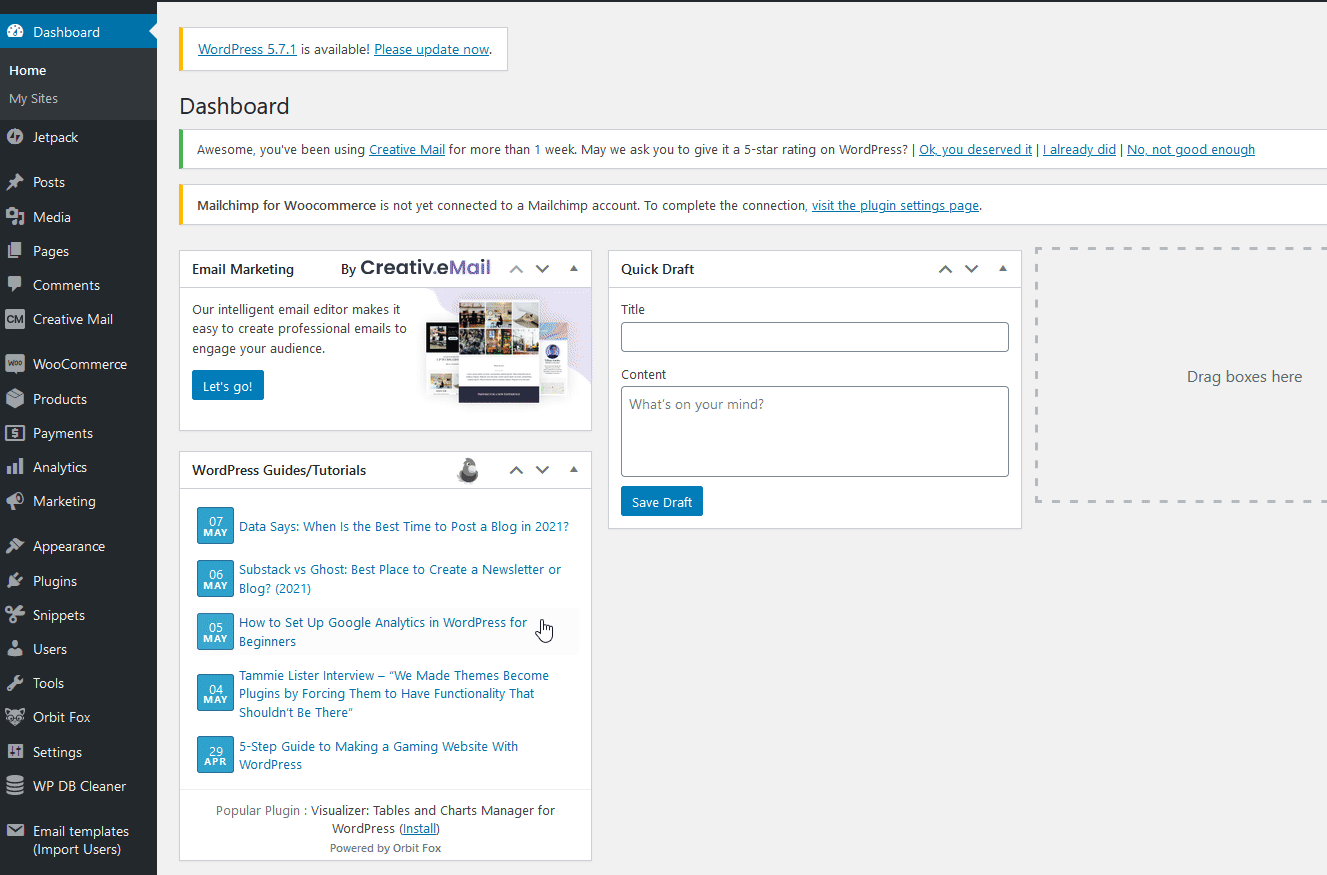Click the Comments bubble icon
The height and width of the screenshot is (875, 1327).
pyautogui.click(x=15, y=285)
